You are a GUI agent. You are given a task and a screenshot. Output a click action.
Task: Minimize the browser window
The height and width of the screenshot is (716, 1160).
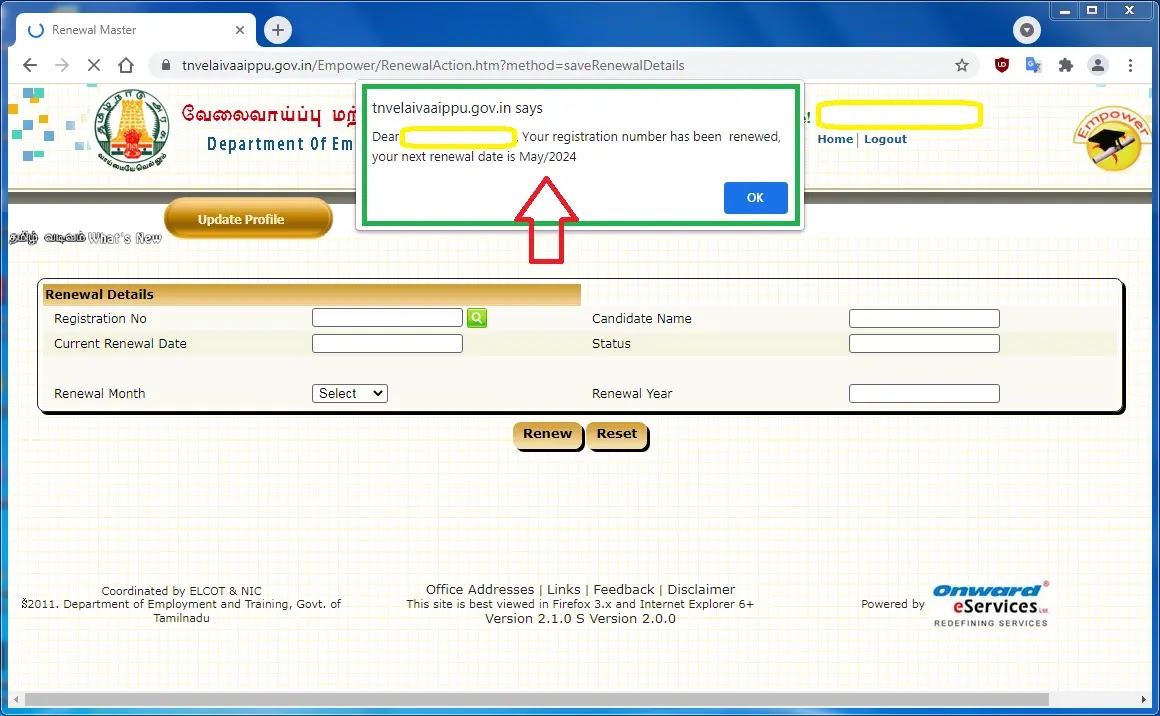click(1065, 10)
